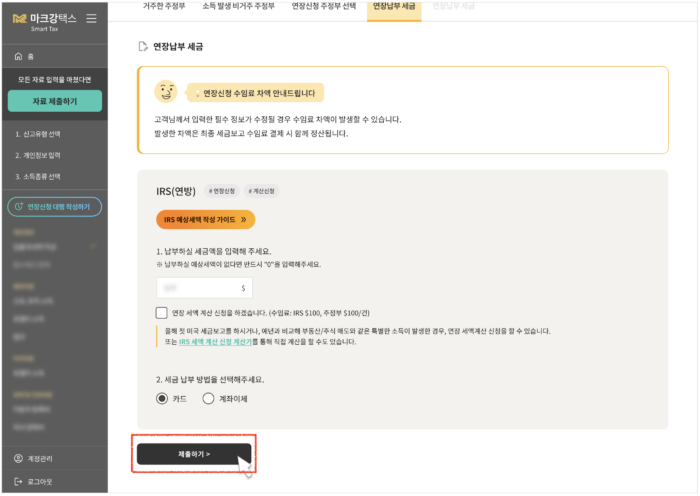
Task: Check the 연장 세액 계산 신청 checkbox
Action: (x=162, y=313)
